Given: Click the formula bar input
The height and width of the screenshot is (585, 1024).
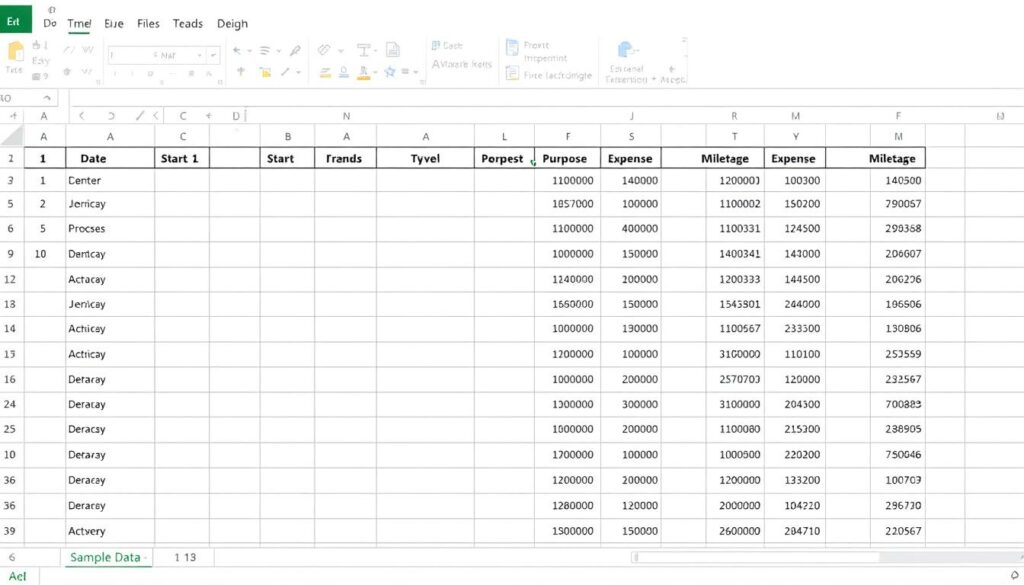Looking at the screenshot, I should pyautogui.click(x=546, y=98).
